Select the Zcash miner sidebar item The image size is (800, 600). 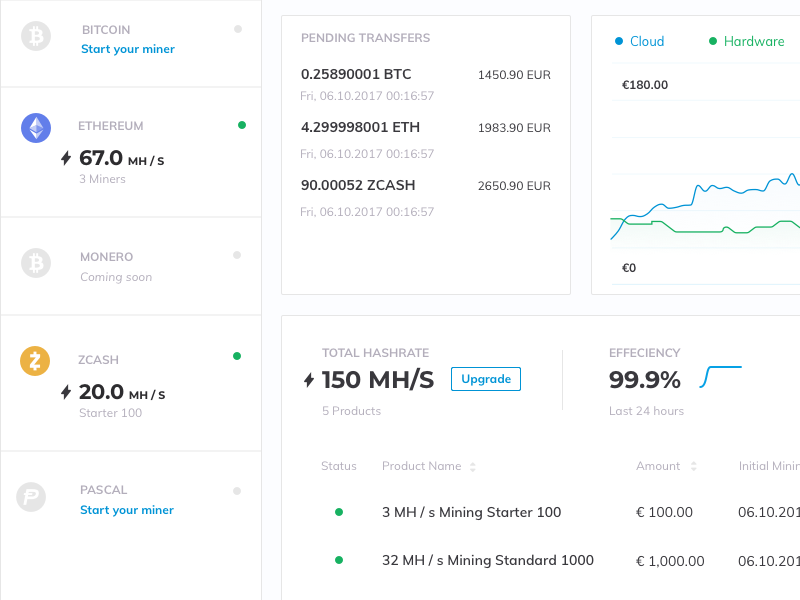click(130, 384)
